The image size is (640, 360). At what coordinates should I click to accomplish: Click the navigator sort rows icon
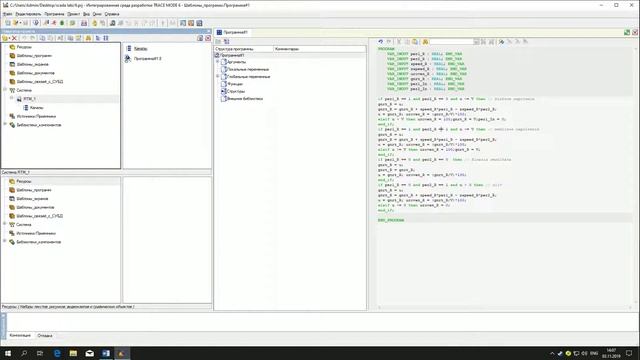[106, 38]
